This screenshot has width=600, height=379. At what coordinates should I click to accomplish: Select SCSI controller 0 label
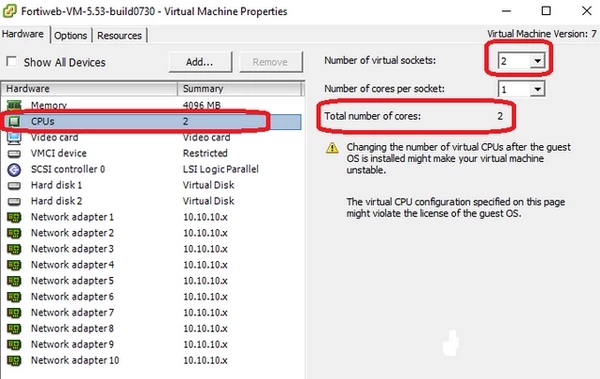(x=68, y=169)
